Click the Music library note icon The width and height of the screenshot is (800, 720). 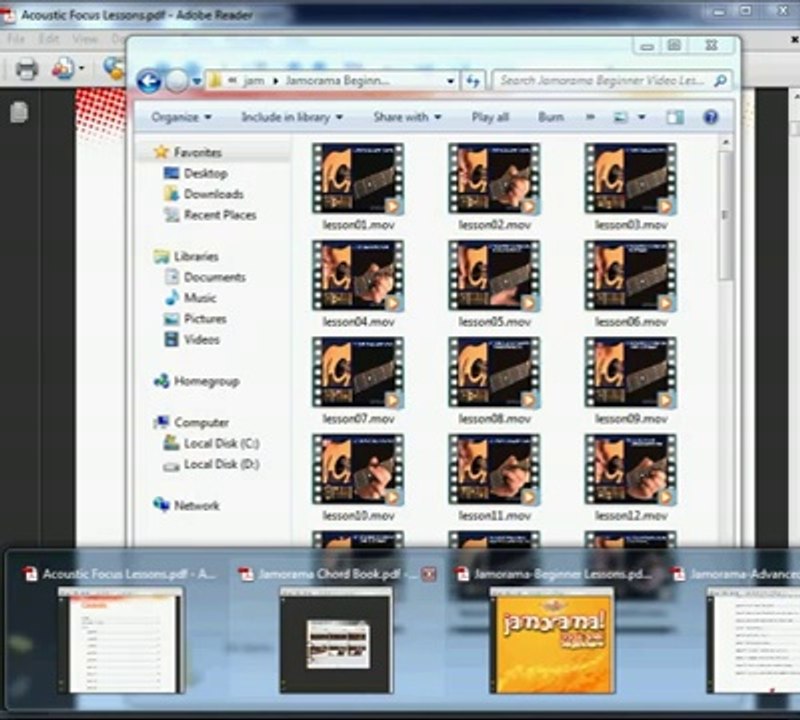click(172, 297)
